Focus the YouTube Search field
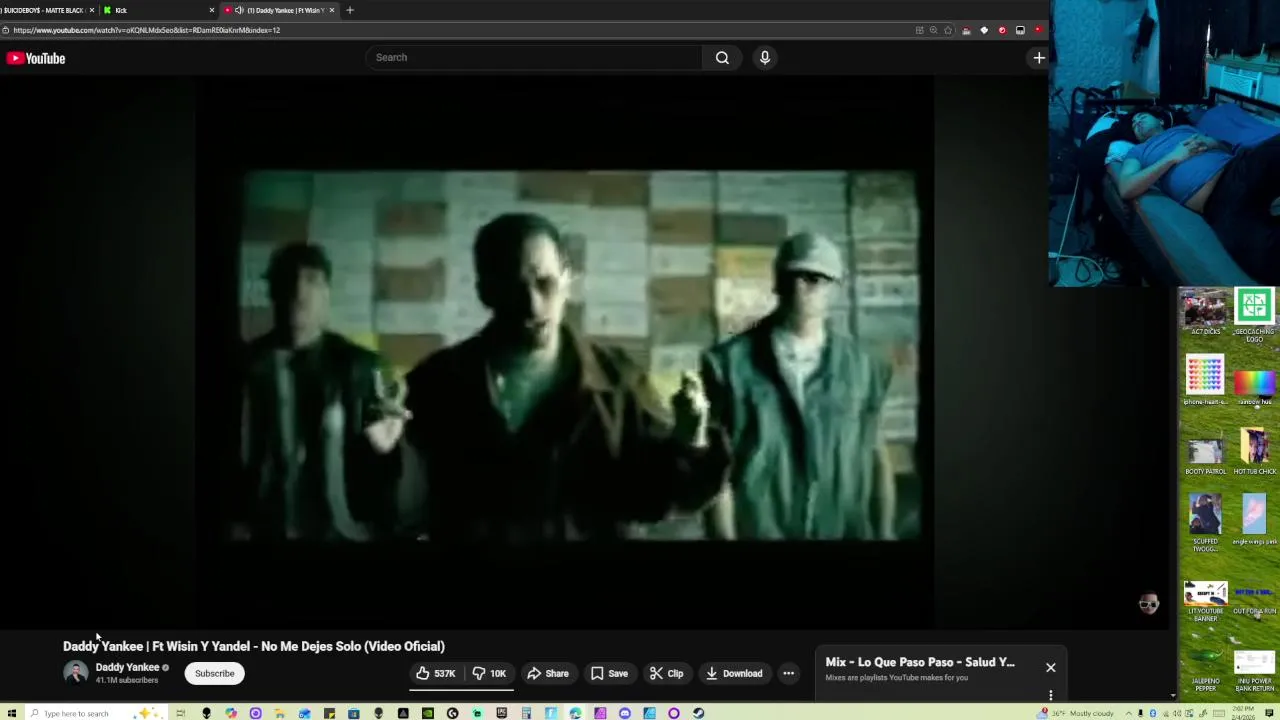 pyautogui.click(x=535, y=57)
